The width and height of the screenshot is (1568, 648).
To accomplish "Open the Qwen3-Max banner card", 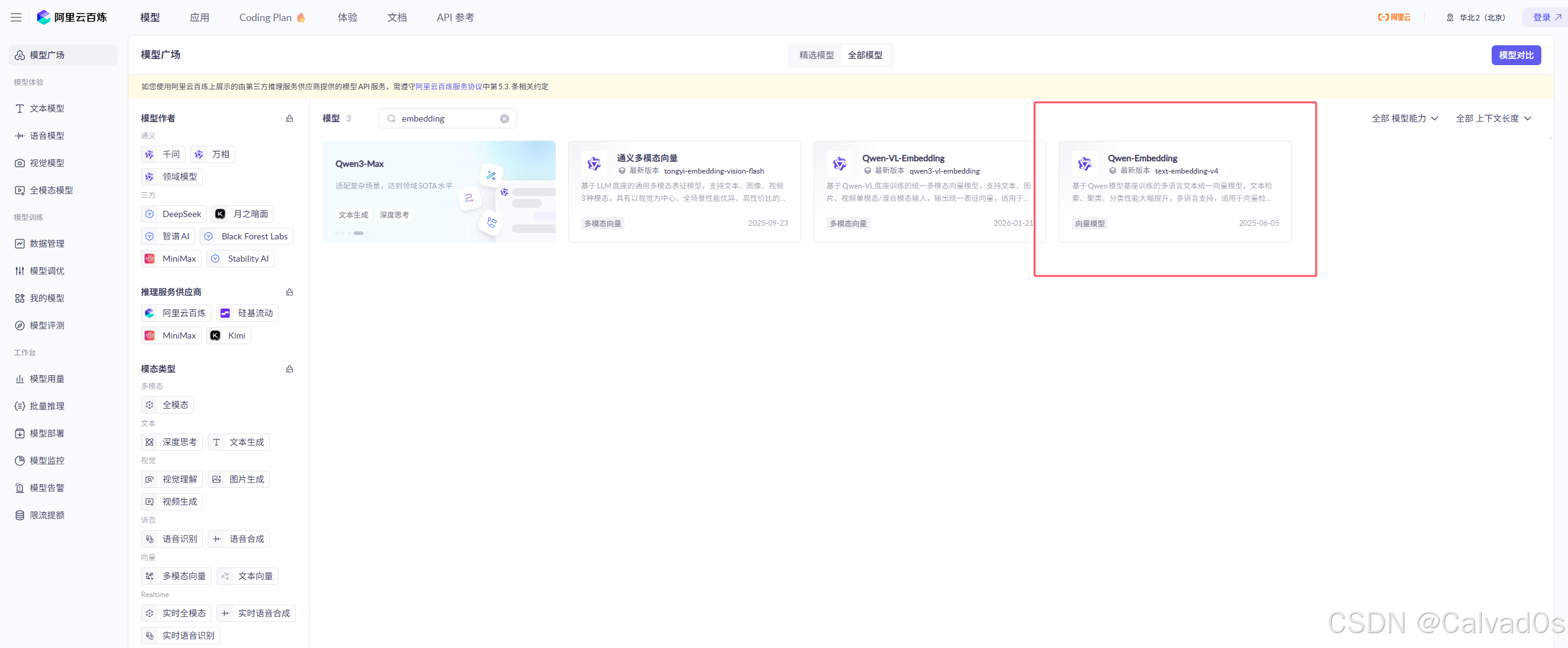I will pos(439,192).
